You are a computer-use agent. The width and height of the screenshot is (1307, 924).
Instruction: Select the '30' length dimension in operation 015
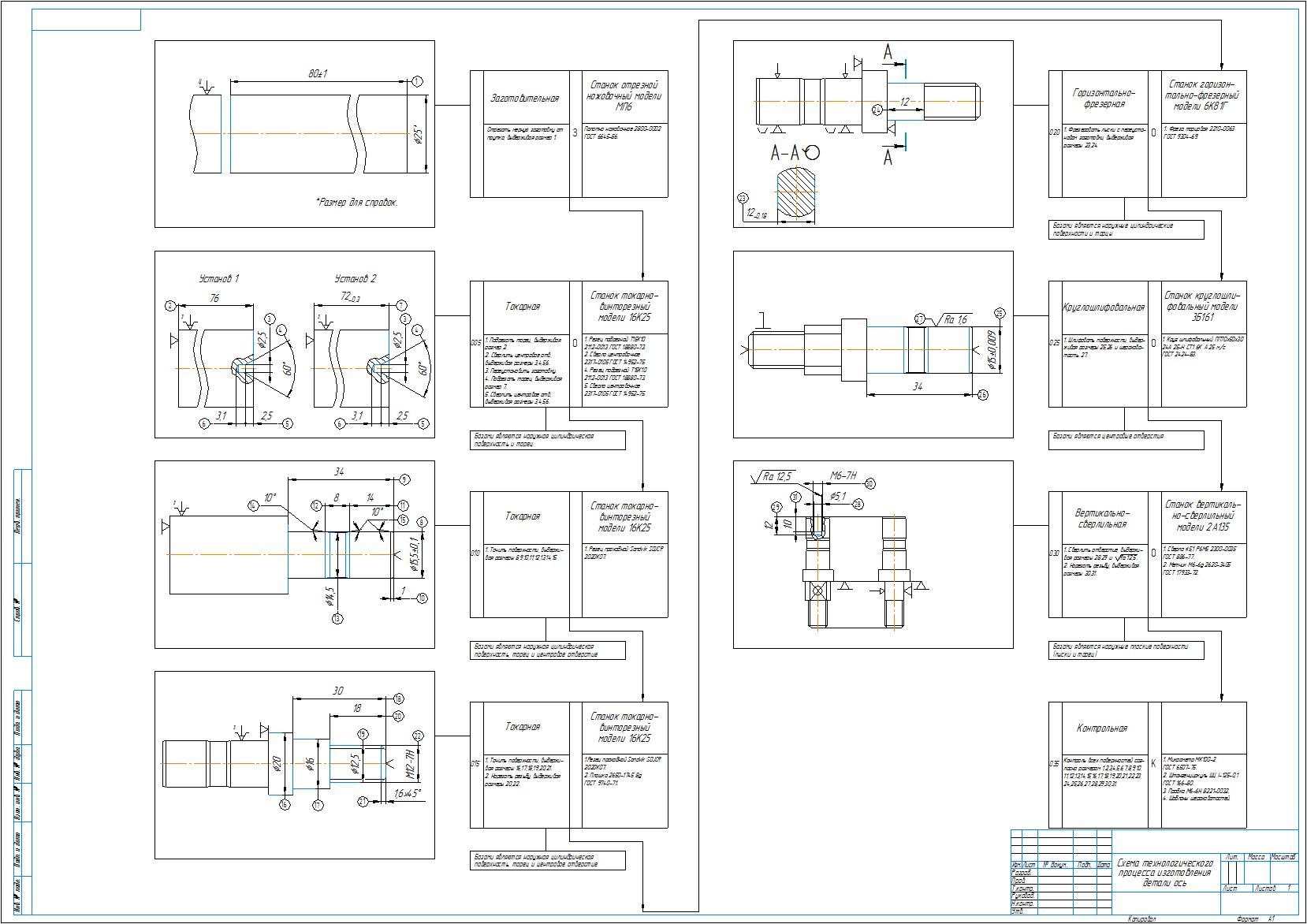click(338, 690)
